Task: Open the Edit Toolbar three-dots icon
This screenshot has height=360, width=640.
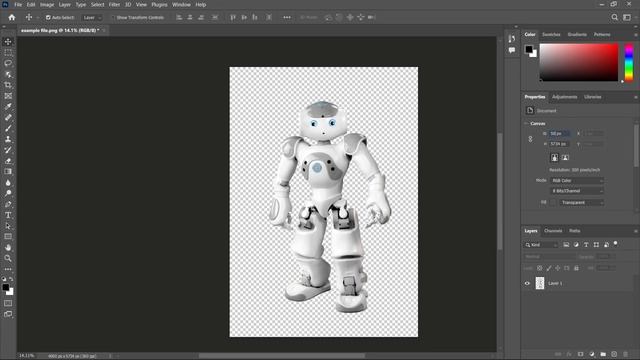Action: point(8,269)
